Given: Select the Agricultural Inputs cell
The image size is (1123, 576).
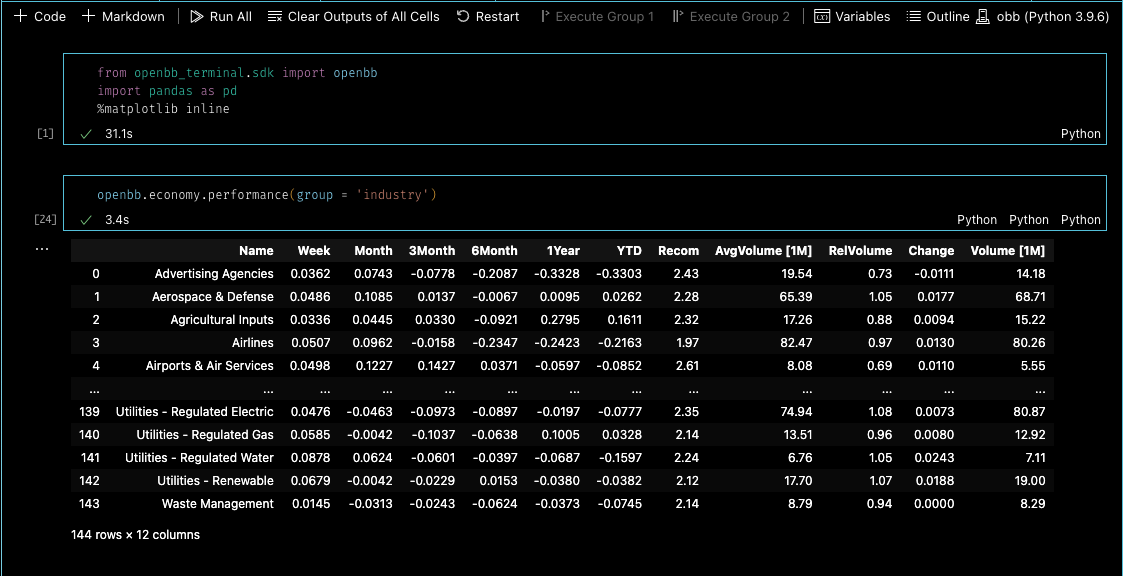Looking at the screenshot, I should (x=222, y=320).
